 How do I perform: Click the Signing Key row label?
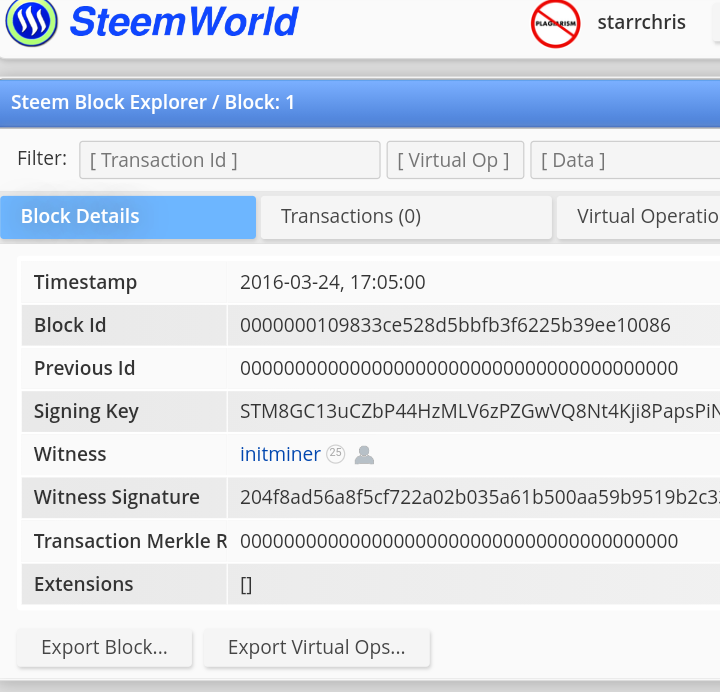(x=86, y=412)
